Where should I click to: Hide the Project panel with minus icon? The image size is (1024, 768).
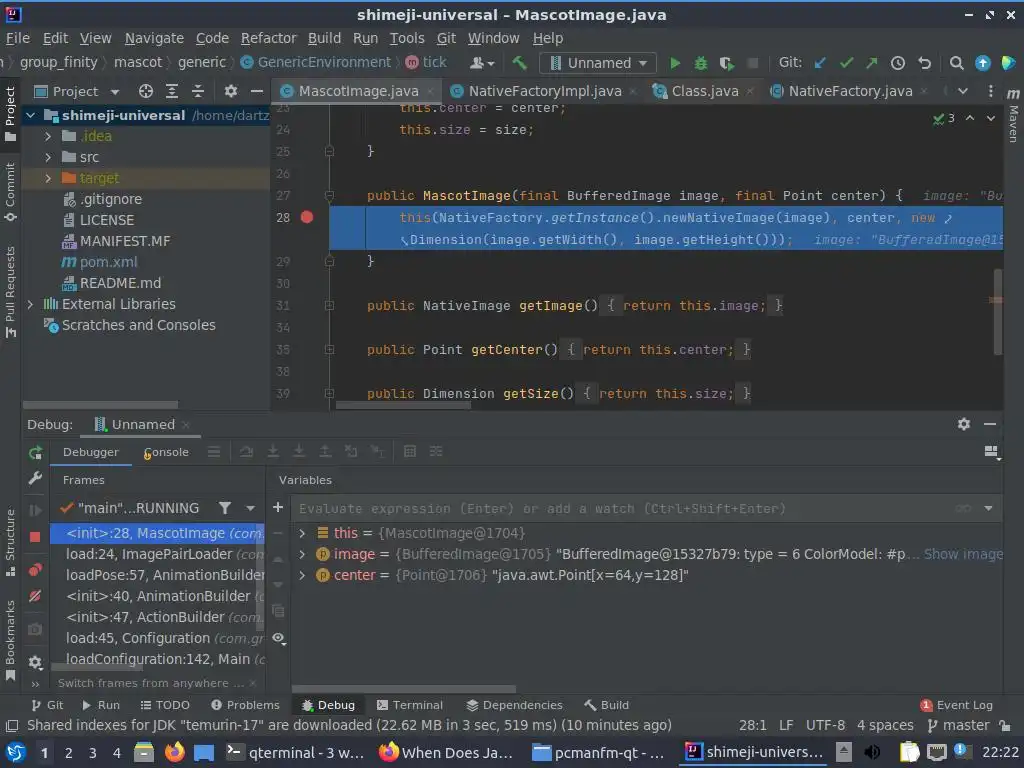click(257, 91)
